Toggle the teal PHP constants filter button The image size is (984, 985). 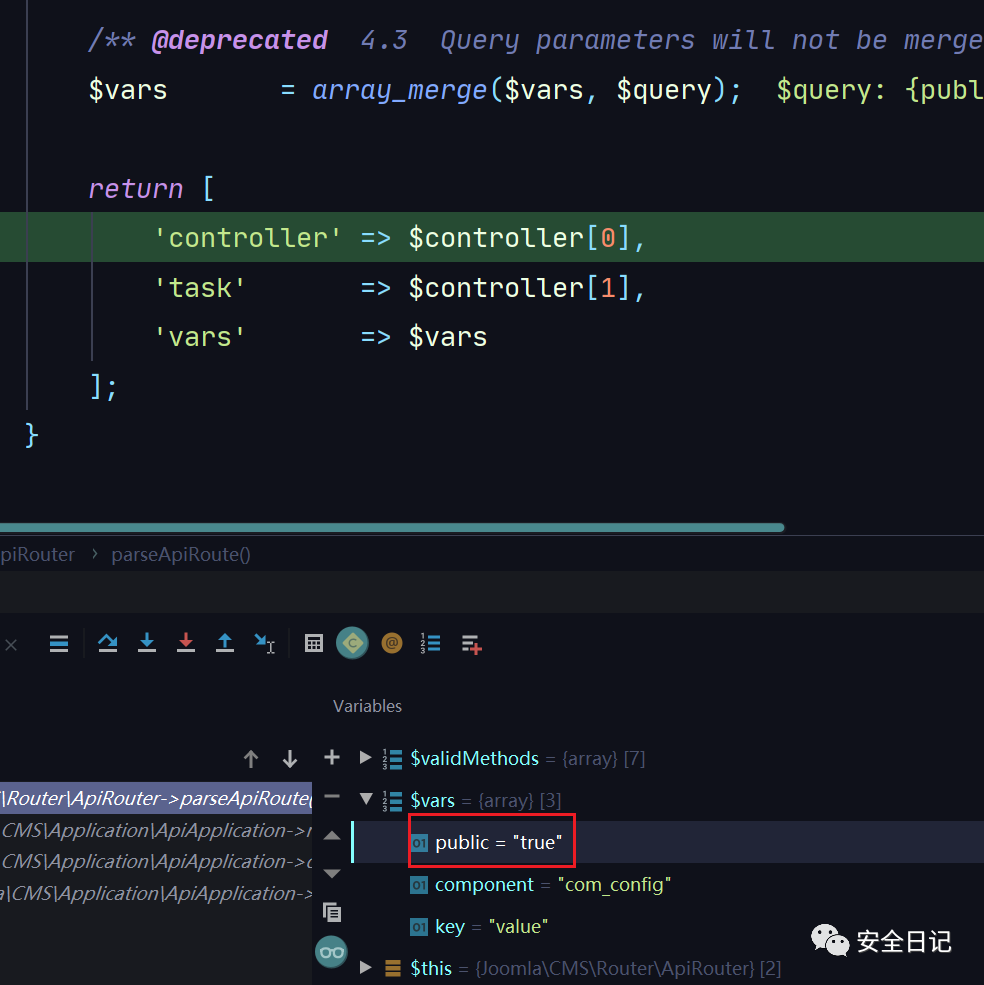pos(352,644)
